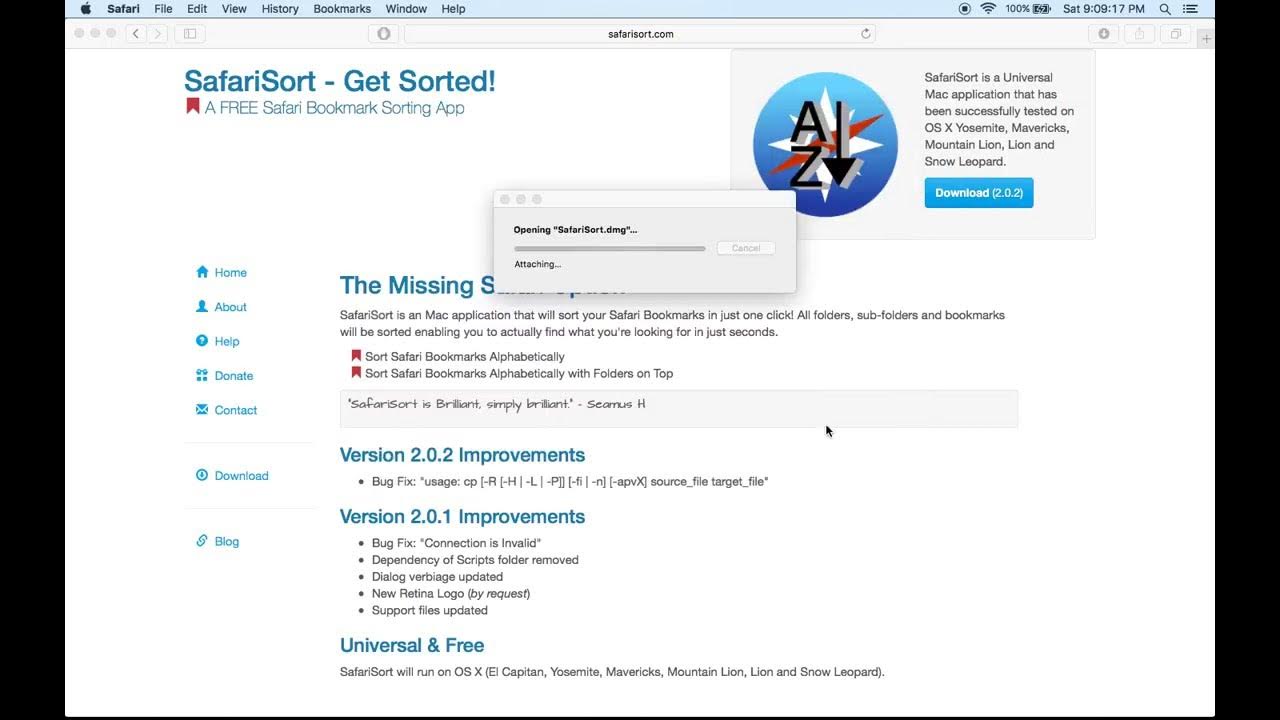The width and height of the screenshot is (1280, 720).
Task: Open Spotlight search magnifier
Action: (1165, 9)
